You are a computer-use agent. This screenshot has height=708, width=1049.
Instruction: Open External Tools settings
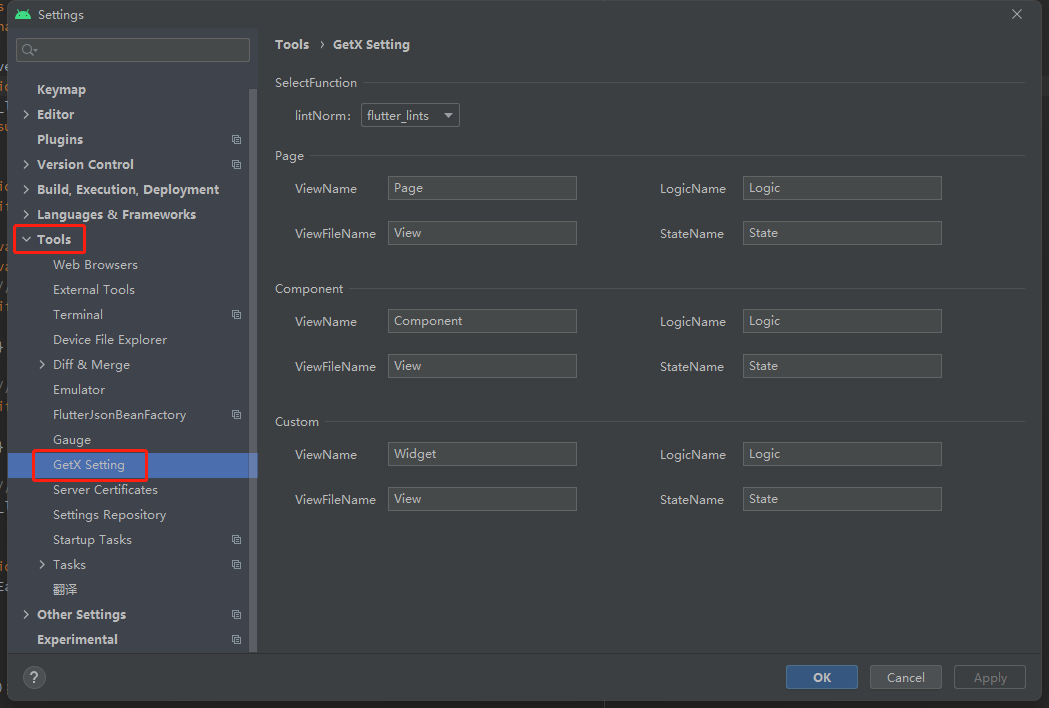[94, 290]
